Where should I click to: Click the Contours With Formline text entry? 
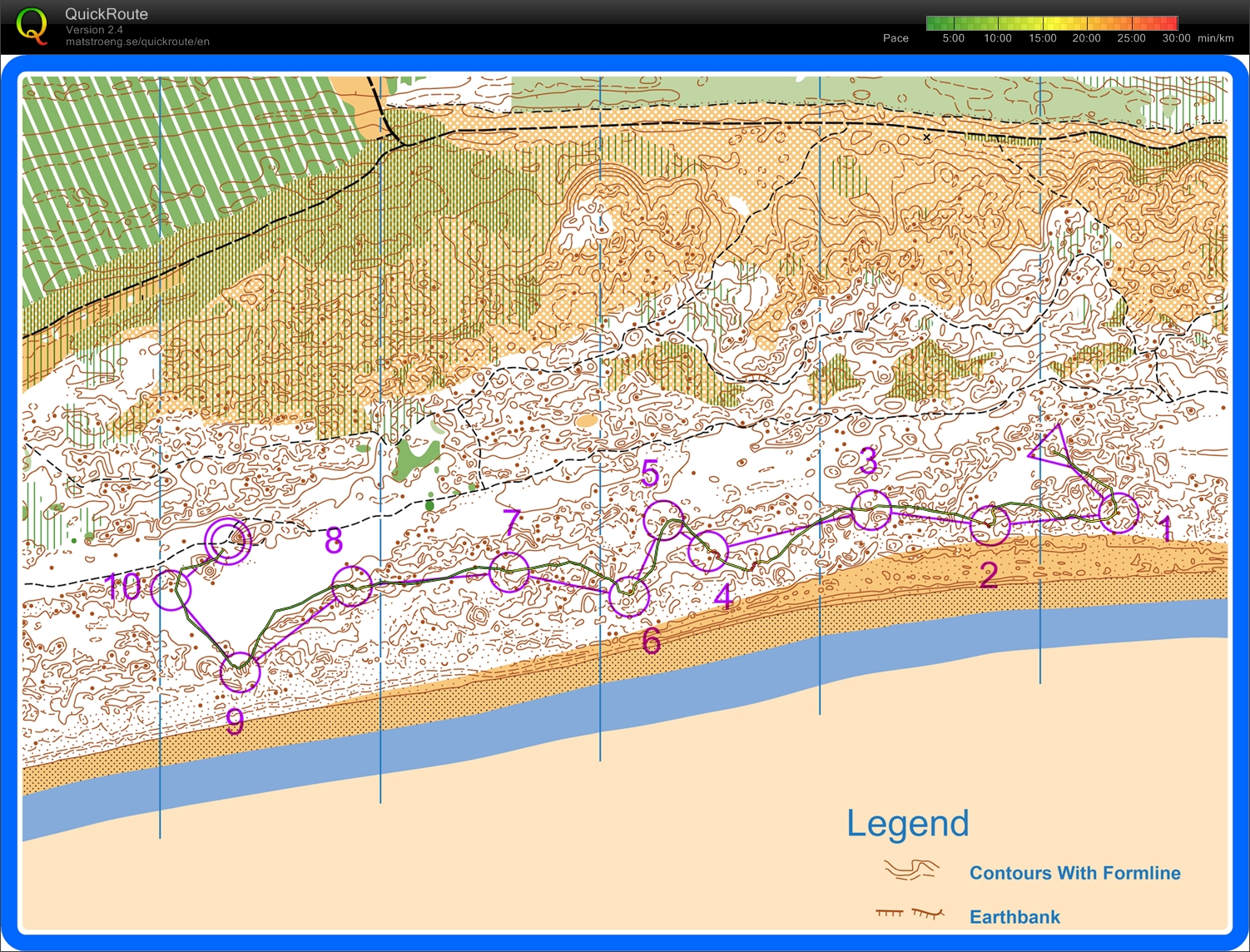pos(1074,873)
